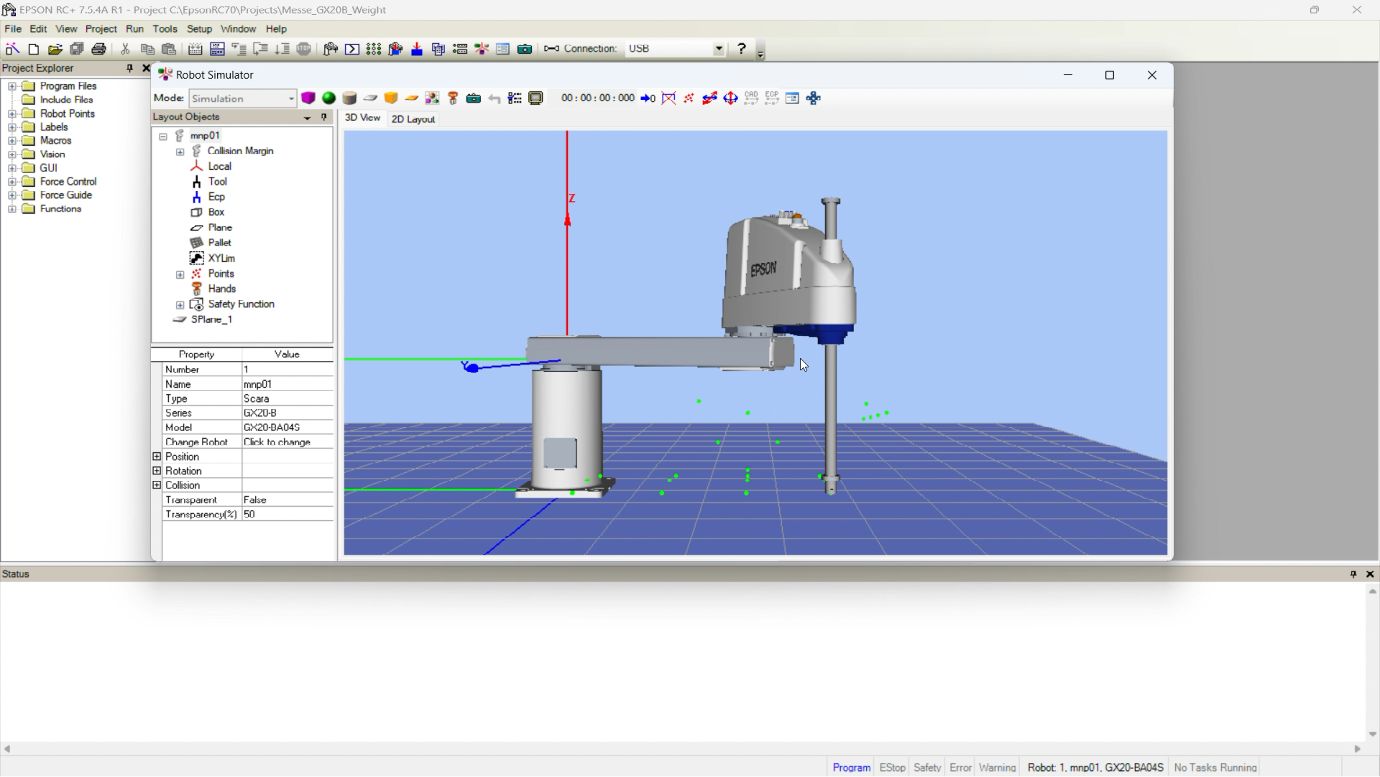Screen dimensions: 1380x777
Task: Add the orange CAD box object
Action: tap(391, 98)
